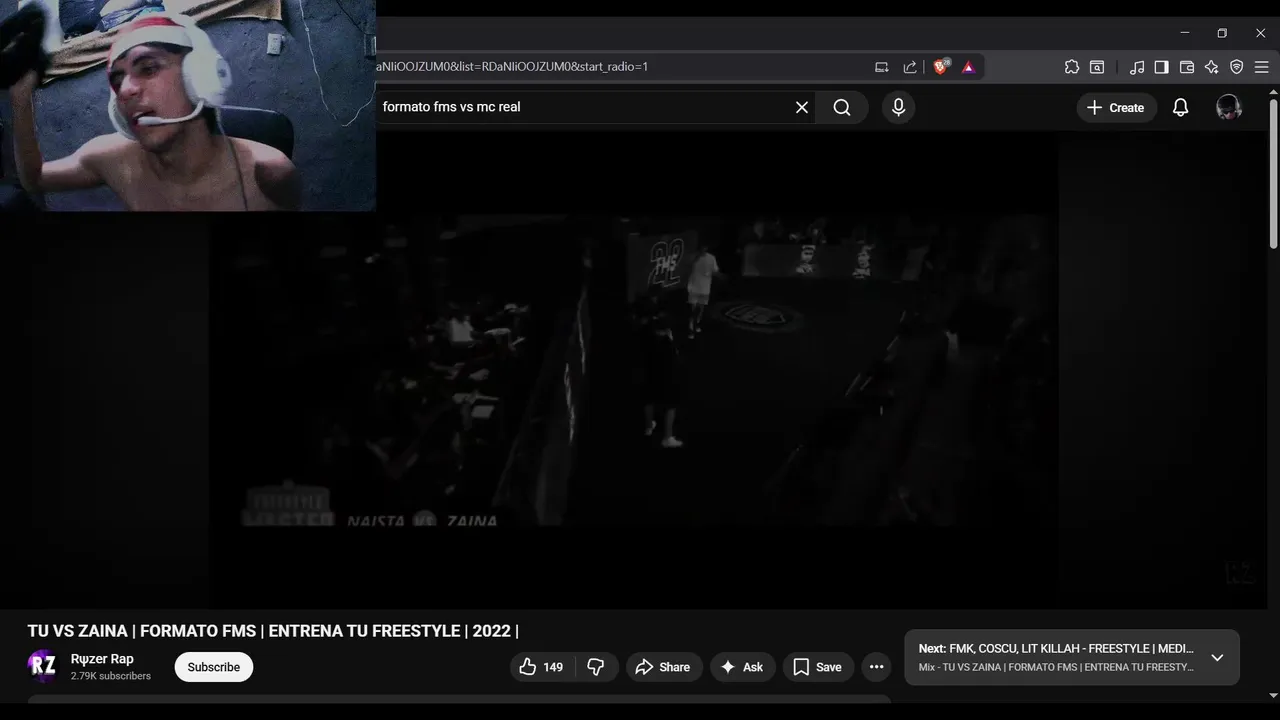Click the install app icon in address bar
The image size is (1280, 720).
click(882, 67)
